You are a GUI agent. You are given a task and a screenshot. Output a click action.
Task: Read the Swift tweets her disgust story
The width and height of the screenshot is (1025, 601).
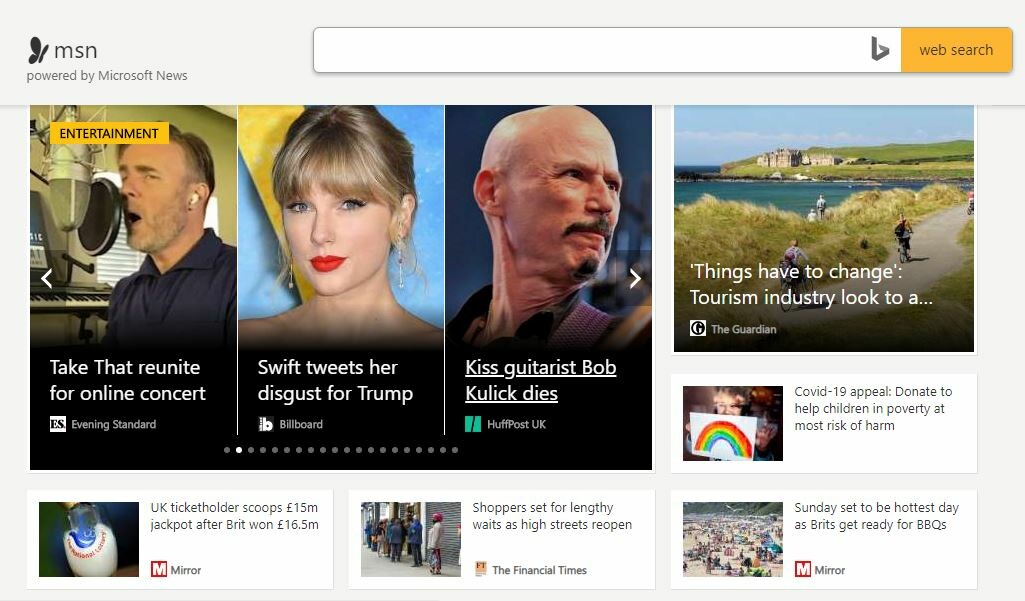click(335, 380)
